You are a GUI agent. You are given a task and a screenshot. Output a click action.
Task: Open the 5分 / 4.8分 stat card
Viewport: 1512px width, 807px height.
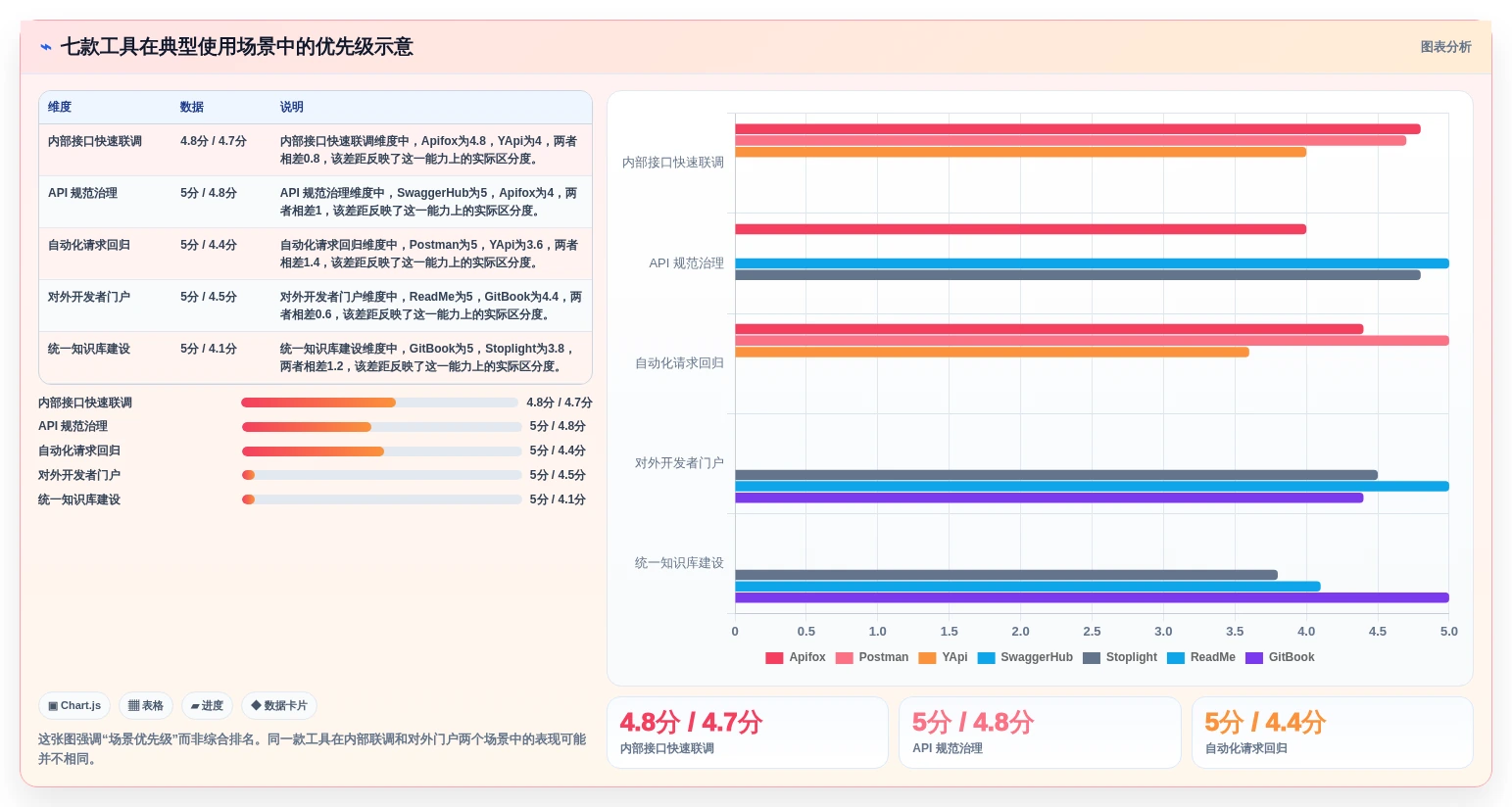(x=1040, y=733)
